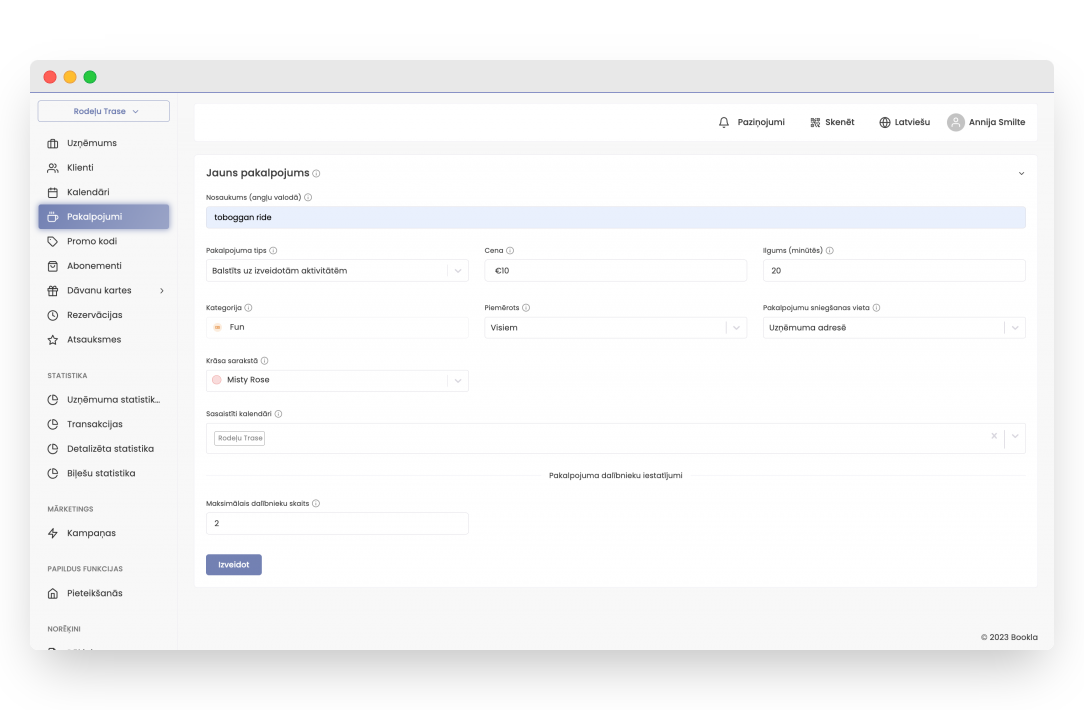Expand Dāvanu kartes submenu
This screenshot has height=710, width=1084.
tap(162, 291)
